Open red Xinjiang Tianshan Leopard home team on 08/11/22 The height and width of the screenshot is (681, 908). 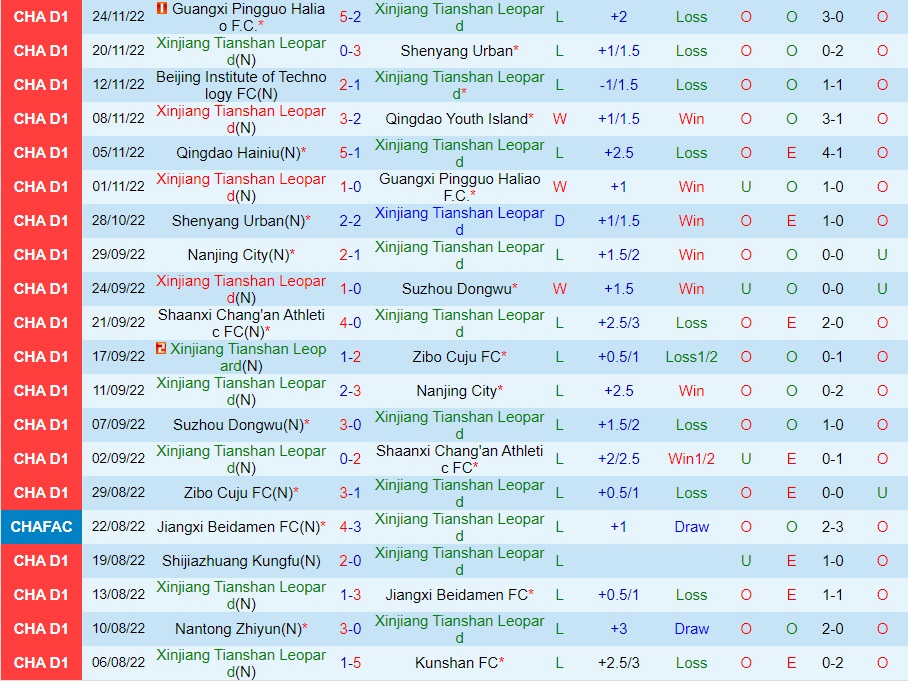[241, 119]
